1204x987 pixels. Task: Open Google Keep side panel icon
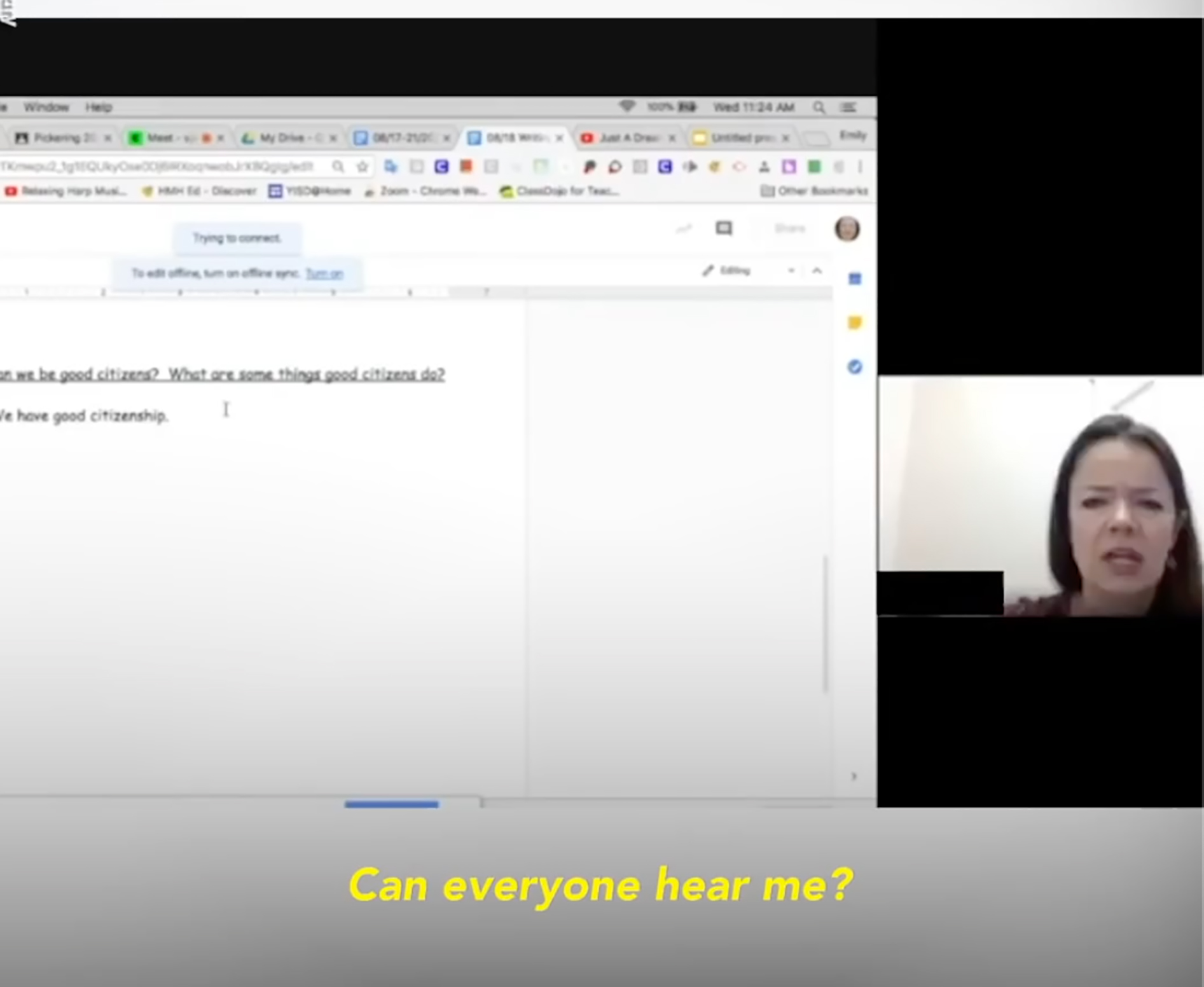[855, 323]
